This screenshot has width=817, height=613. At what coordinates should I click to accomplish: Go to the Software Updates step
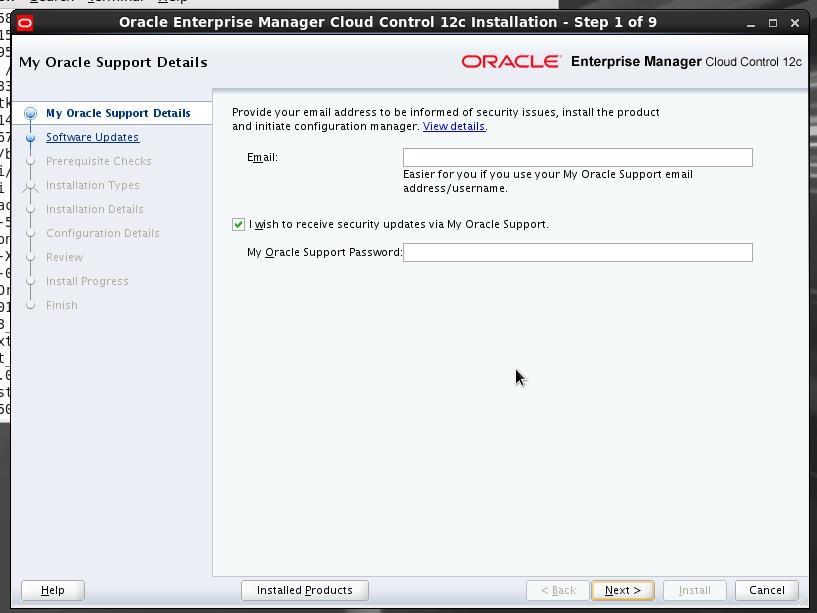92,137
